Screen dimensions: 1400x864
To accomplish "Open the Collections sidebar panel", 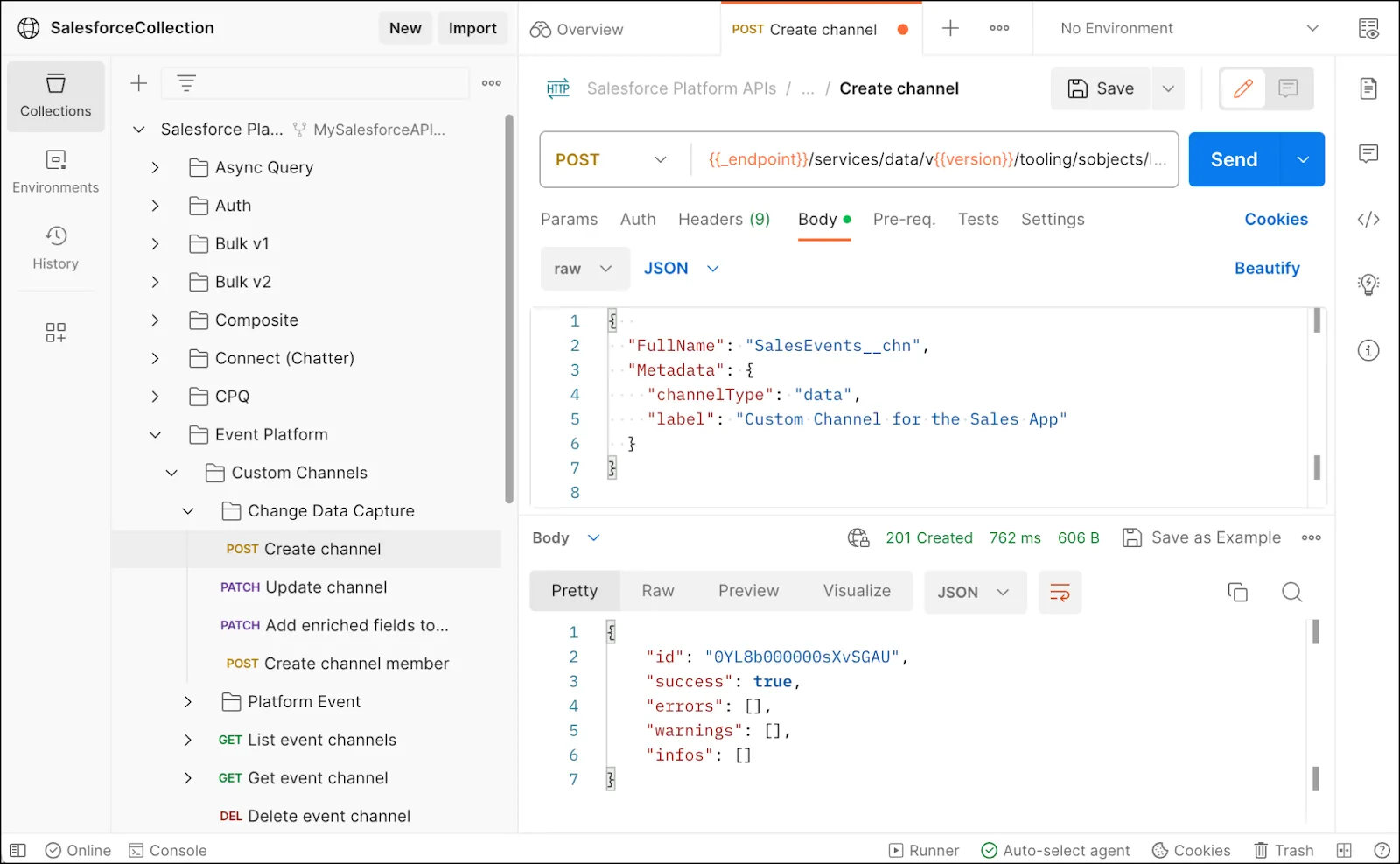I will pyautogui.click(x=56, y=96).
